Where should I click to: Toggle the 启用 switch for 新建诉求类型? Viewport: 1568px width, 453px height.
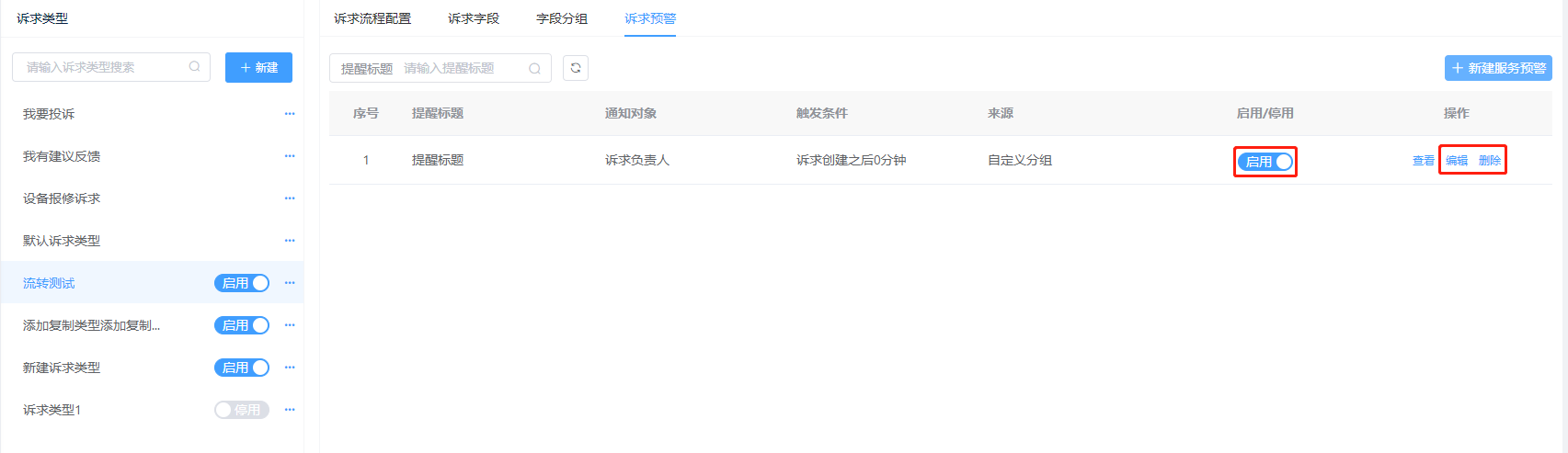click(242, 368)
